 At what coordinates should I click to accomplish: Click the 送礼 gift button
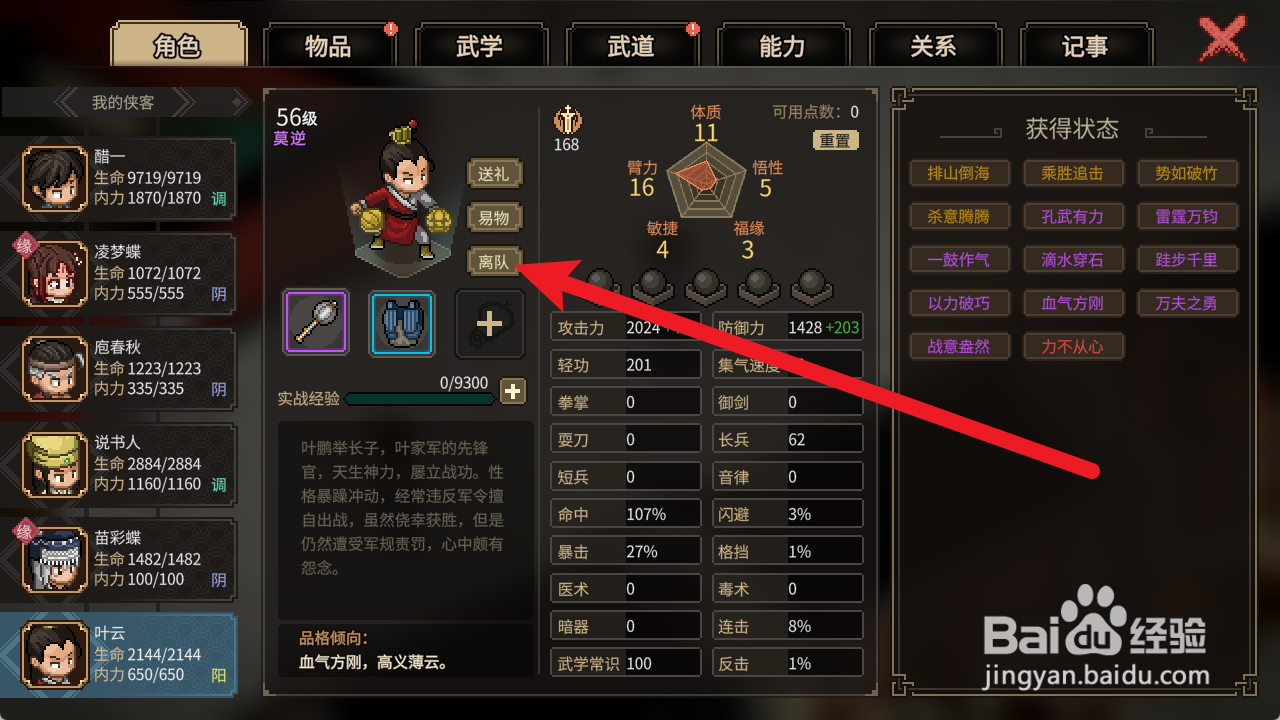494,174
